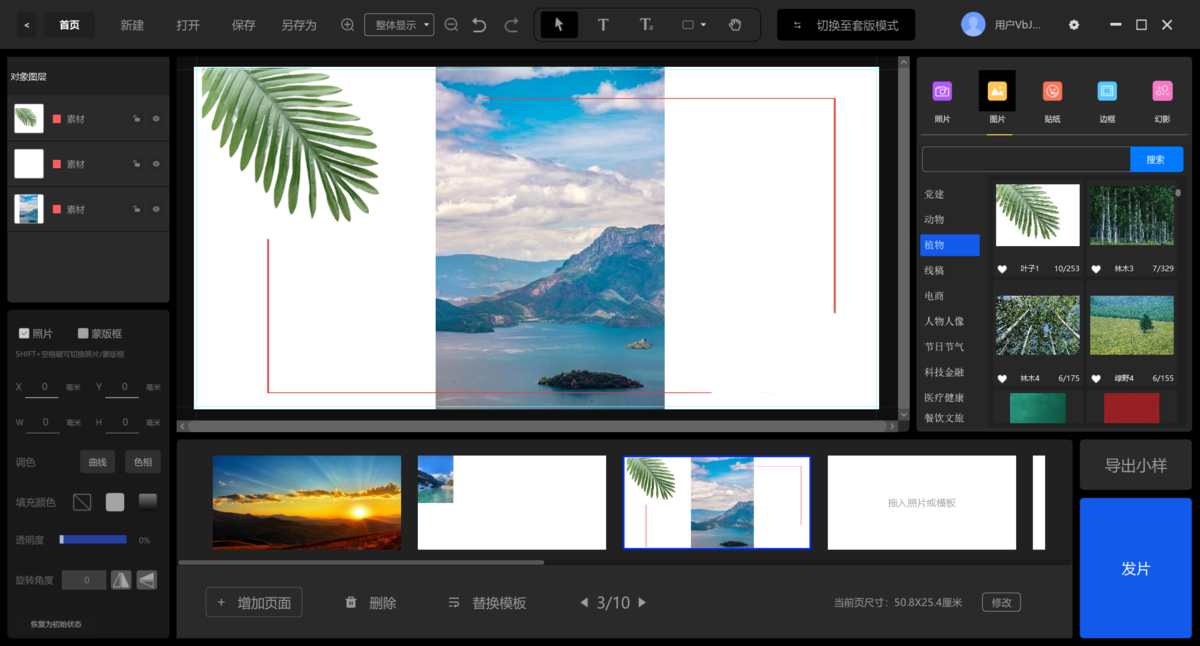Image resolution: width=1200 pixels, height=646 pixels.
Task: Hide the landscape 素材 layer
Action: click(x=156, y=209)
